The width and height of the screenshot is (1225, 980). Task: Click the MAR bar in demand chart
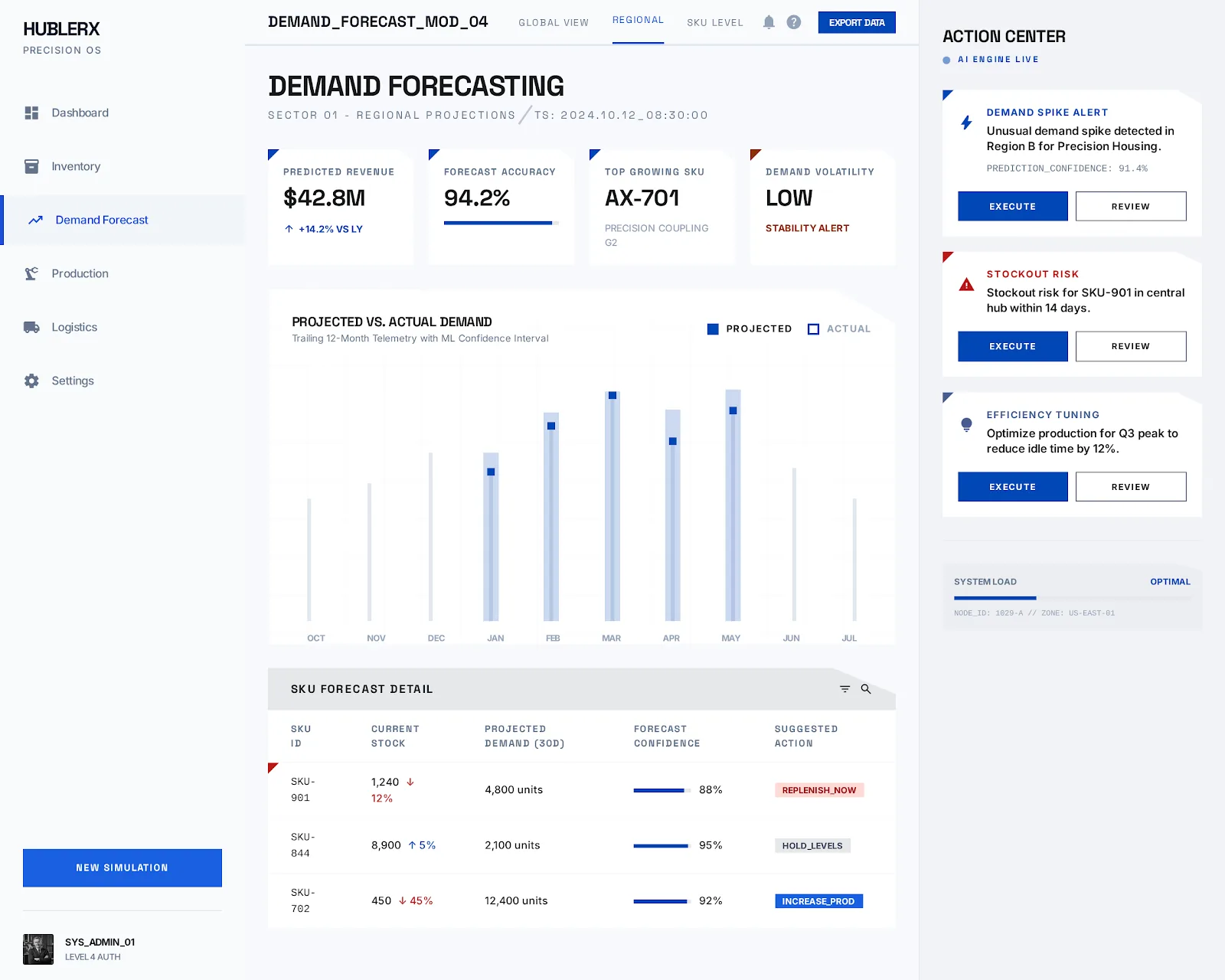click(x=612, y=506)
